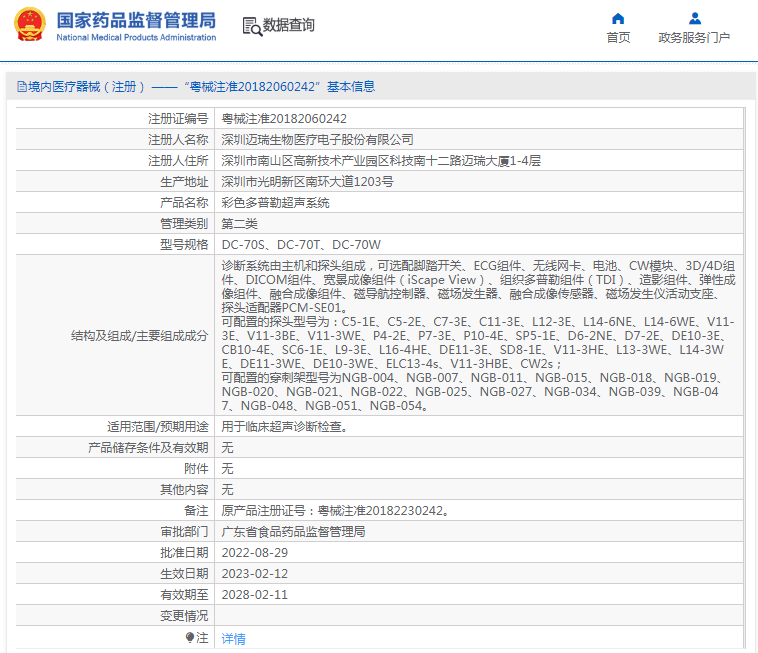The image size is (758, 653).
Task: Click the registrant address starting 深圳市南山区高新技术产业园区
Action: pyautogui.click(x=381, y=160)
